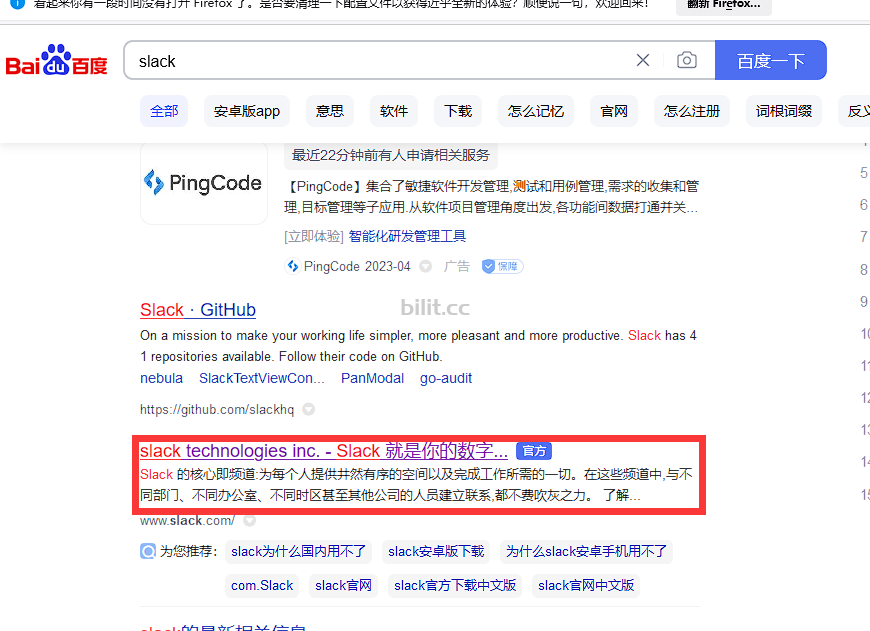The width and height of the screenshot is (870, 631).
Task: Click the 官方 official badge
Action: pyautogui.click(x=534, y=451)
